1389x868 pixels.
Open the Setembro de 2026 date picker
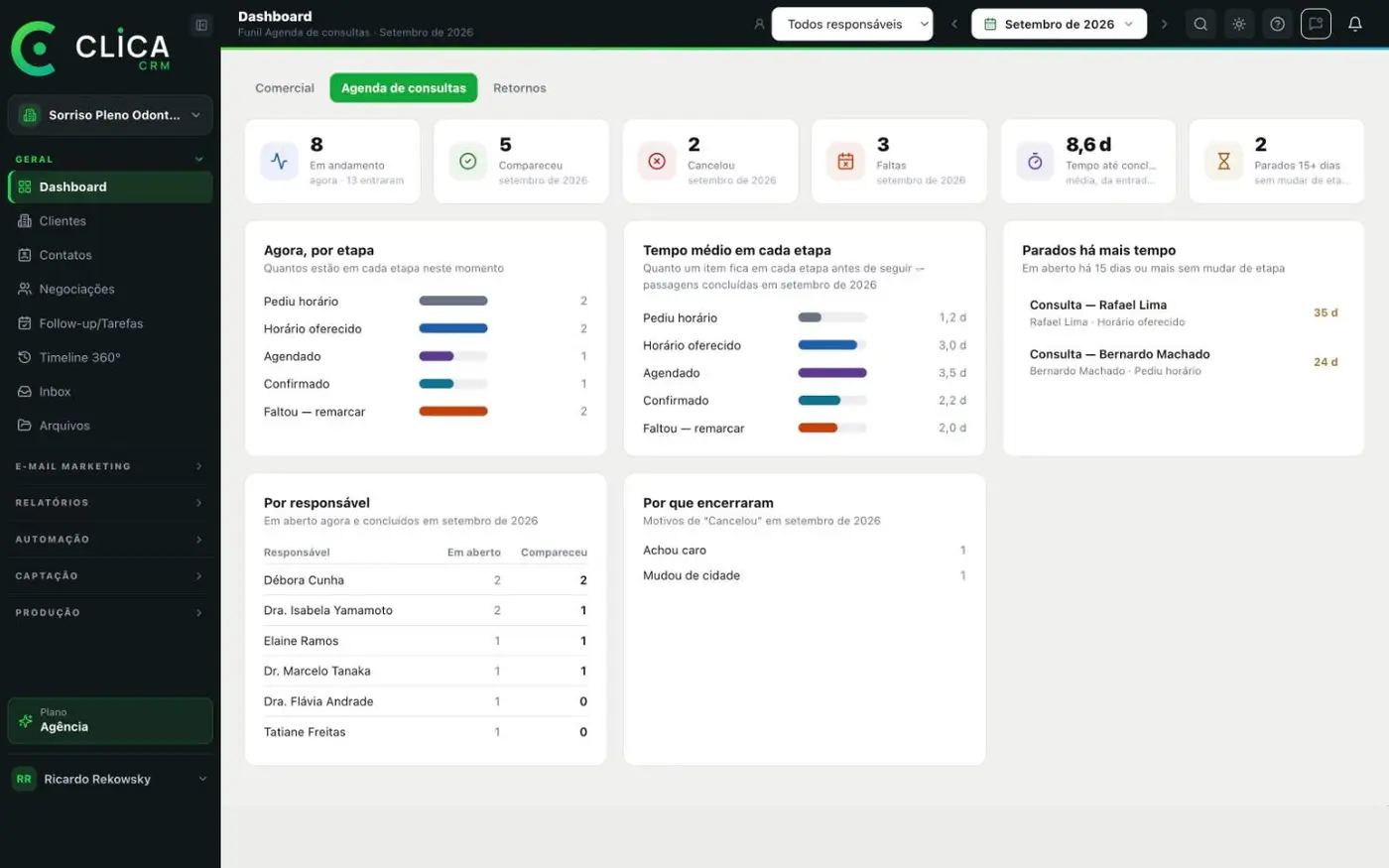[1059, 24]
